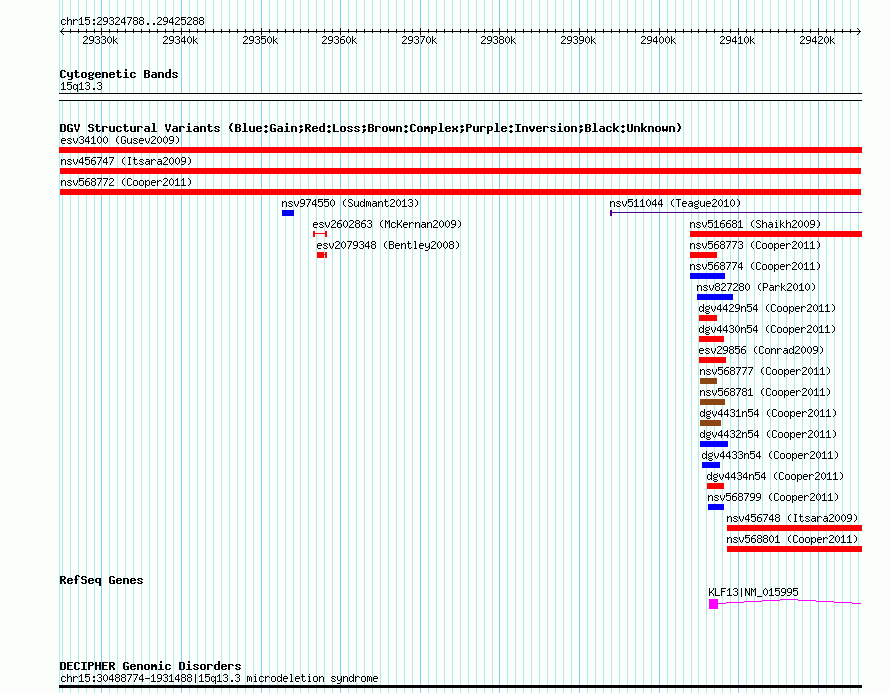The image size is (890, 693).
Task: Click the red bar below nsv456747
Action: 460,171
